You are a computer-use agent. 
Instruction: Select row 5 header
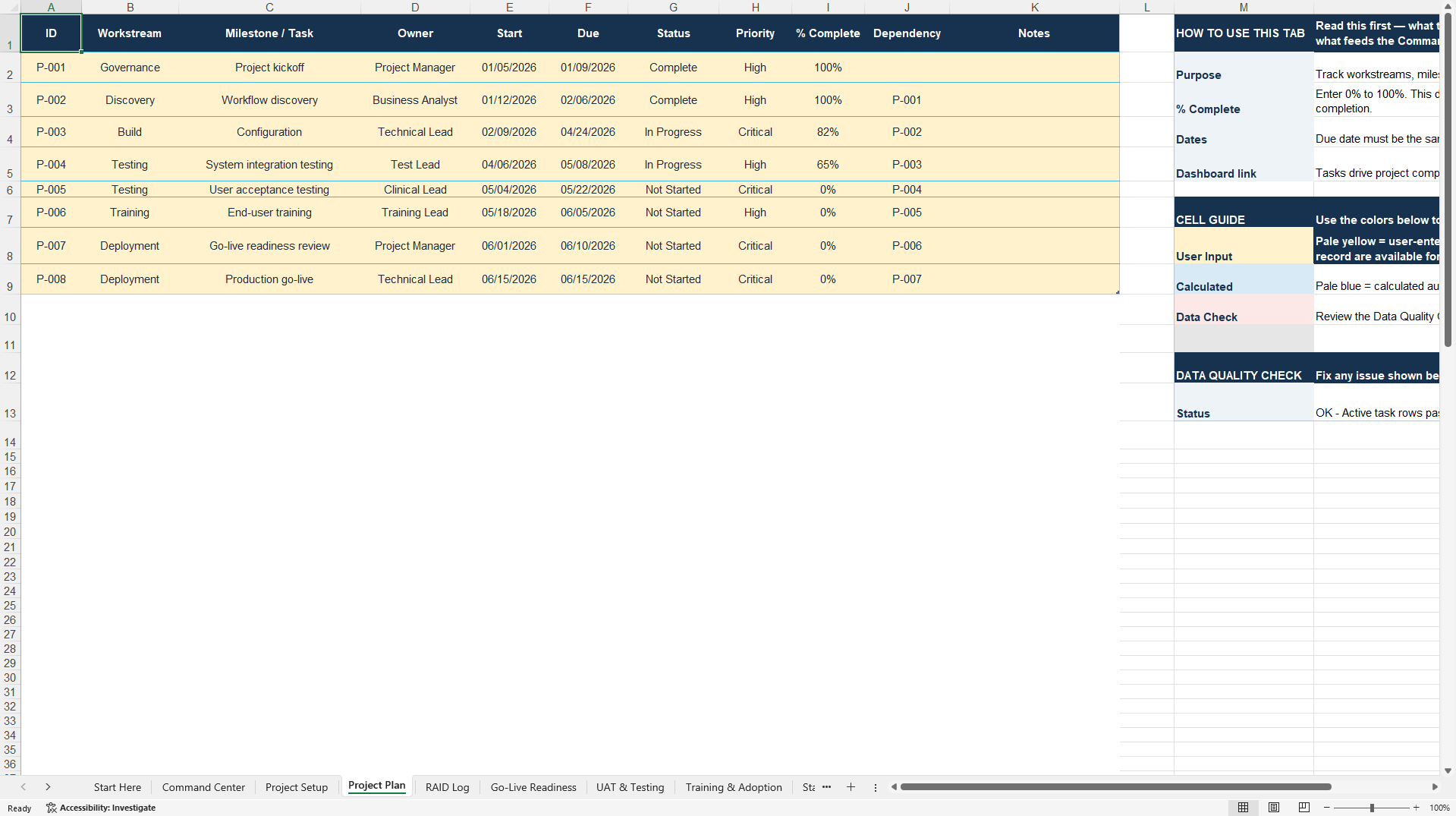pos(10,164)
